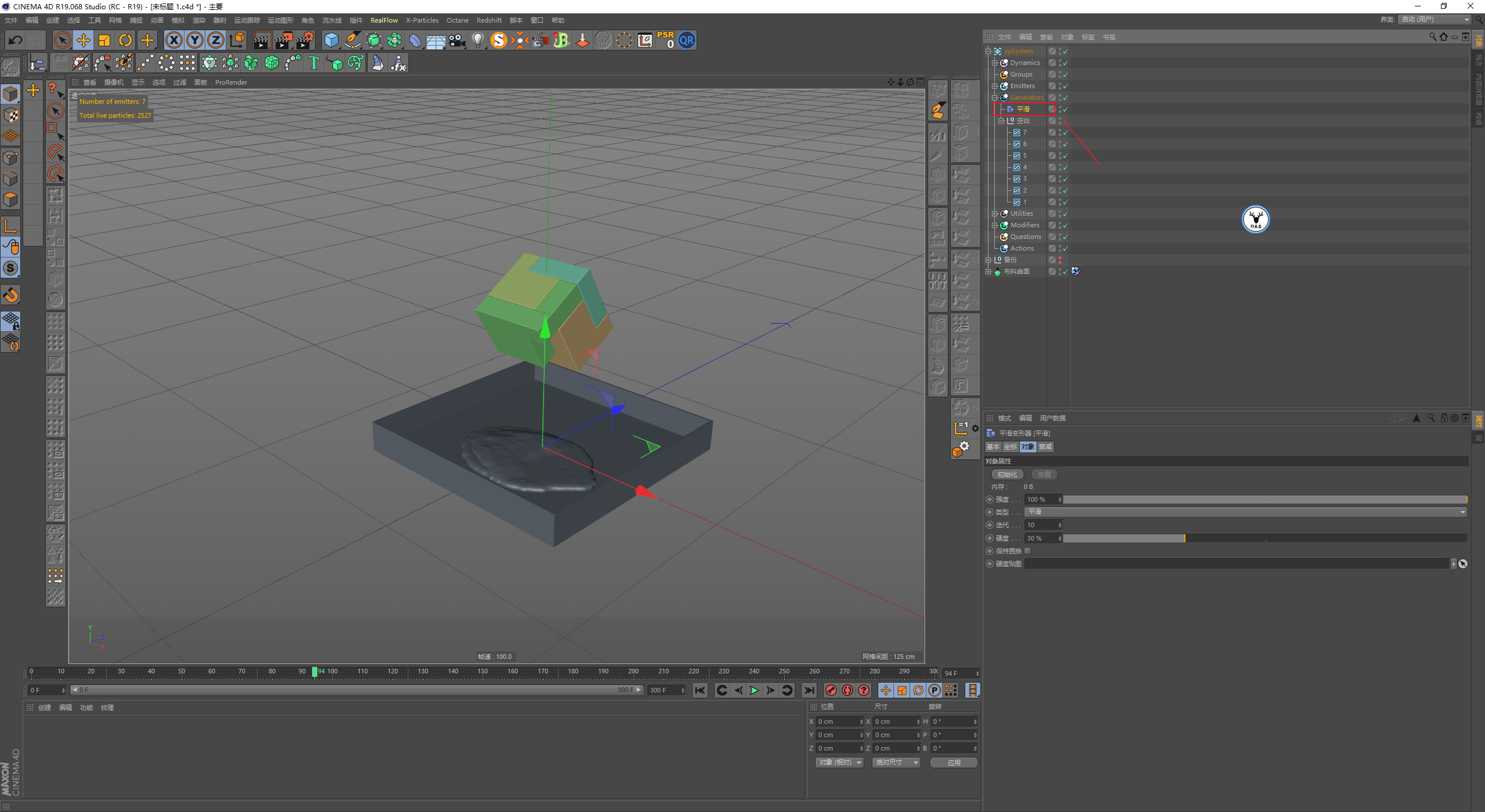Click the 应用 apply button
This screenshot has height=812, width=1485.
coord(954,763)
